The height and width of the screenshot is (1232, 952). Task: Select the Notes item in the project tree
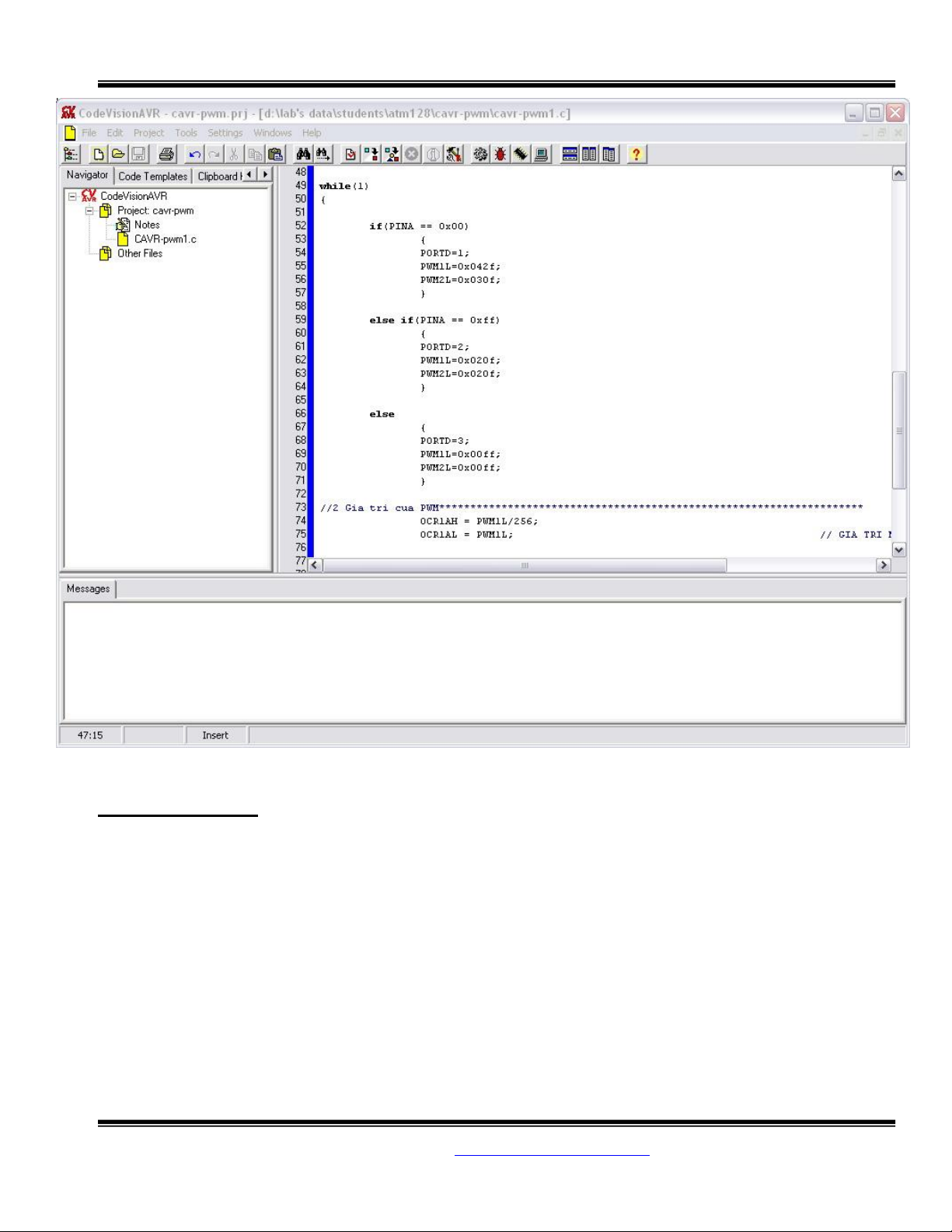147,225
